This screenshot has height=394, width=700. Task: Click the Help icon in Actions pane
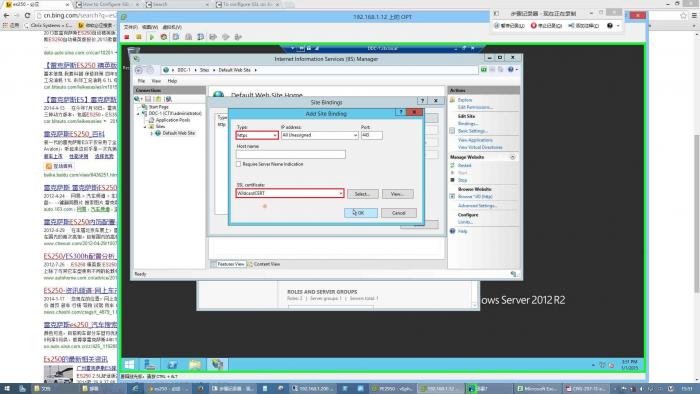[x=452, y=231]
